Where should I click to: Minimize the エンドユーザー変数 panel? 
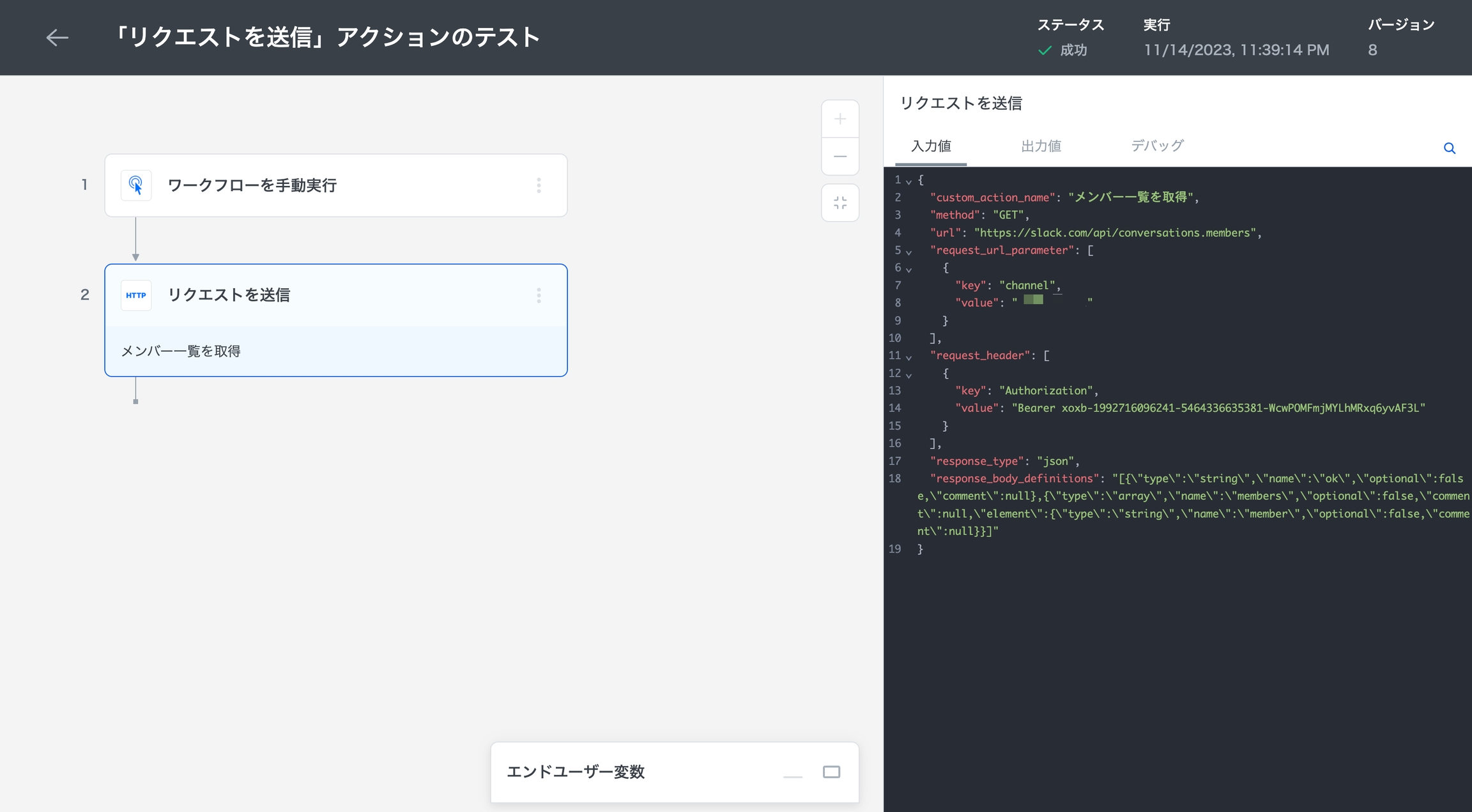[792, 776]
